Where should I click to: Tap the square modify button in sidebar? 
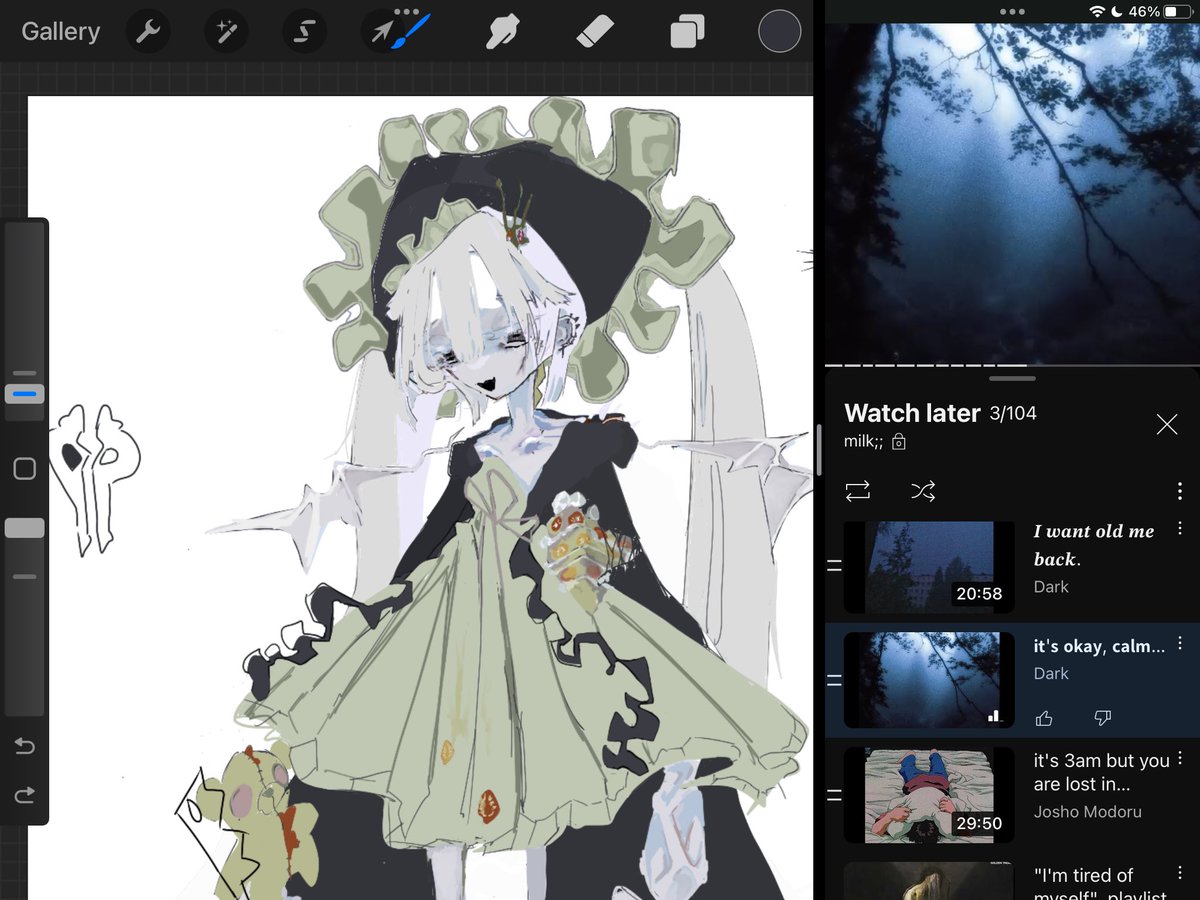pos(24,469)
